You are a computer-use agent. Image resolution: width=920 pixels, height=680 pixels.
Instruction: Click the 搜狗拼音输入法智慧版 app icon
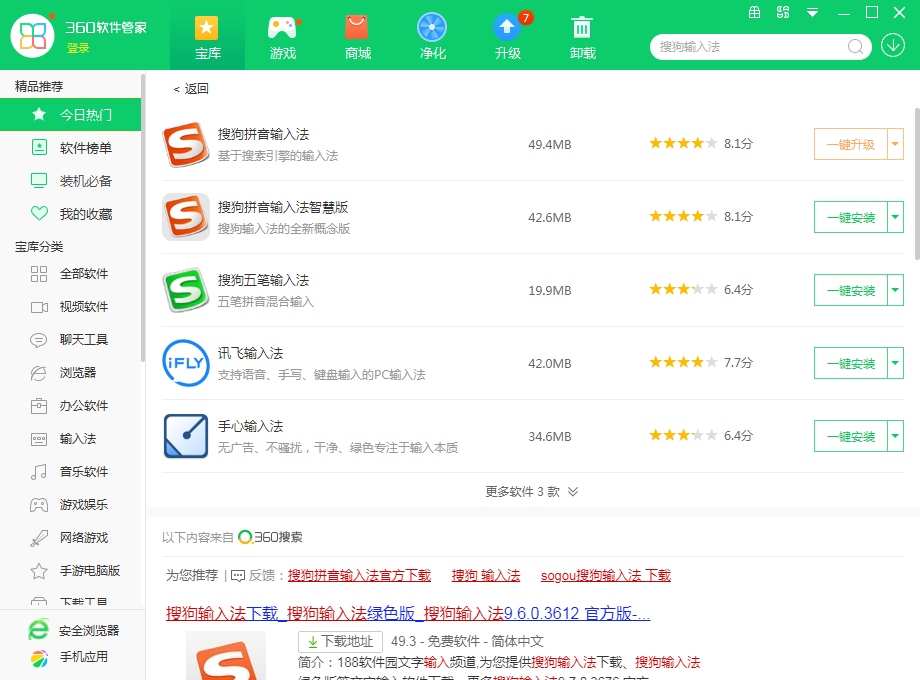185,216
